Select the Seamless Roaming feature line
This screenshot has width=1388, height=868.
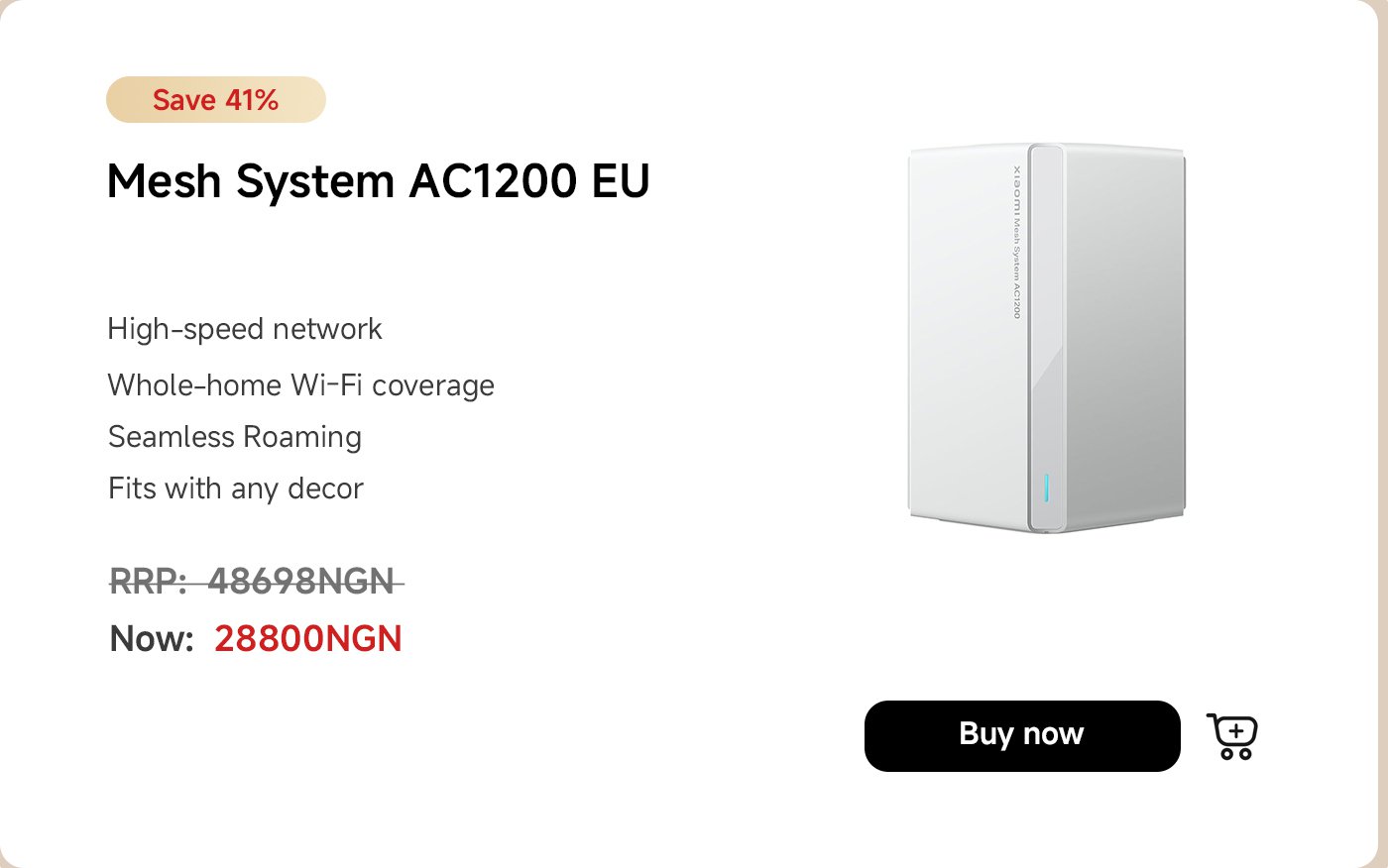click(235, 436)
